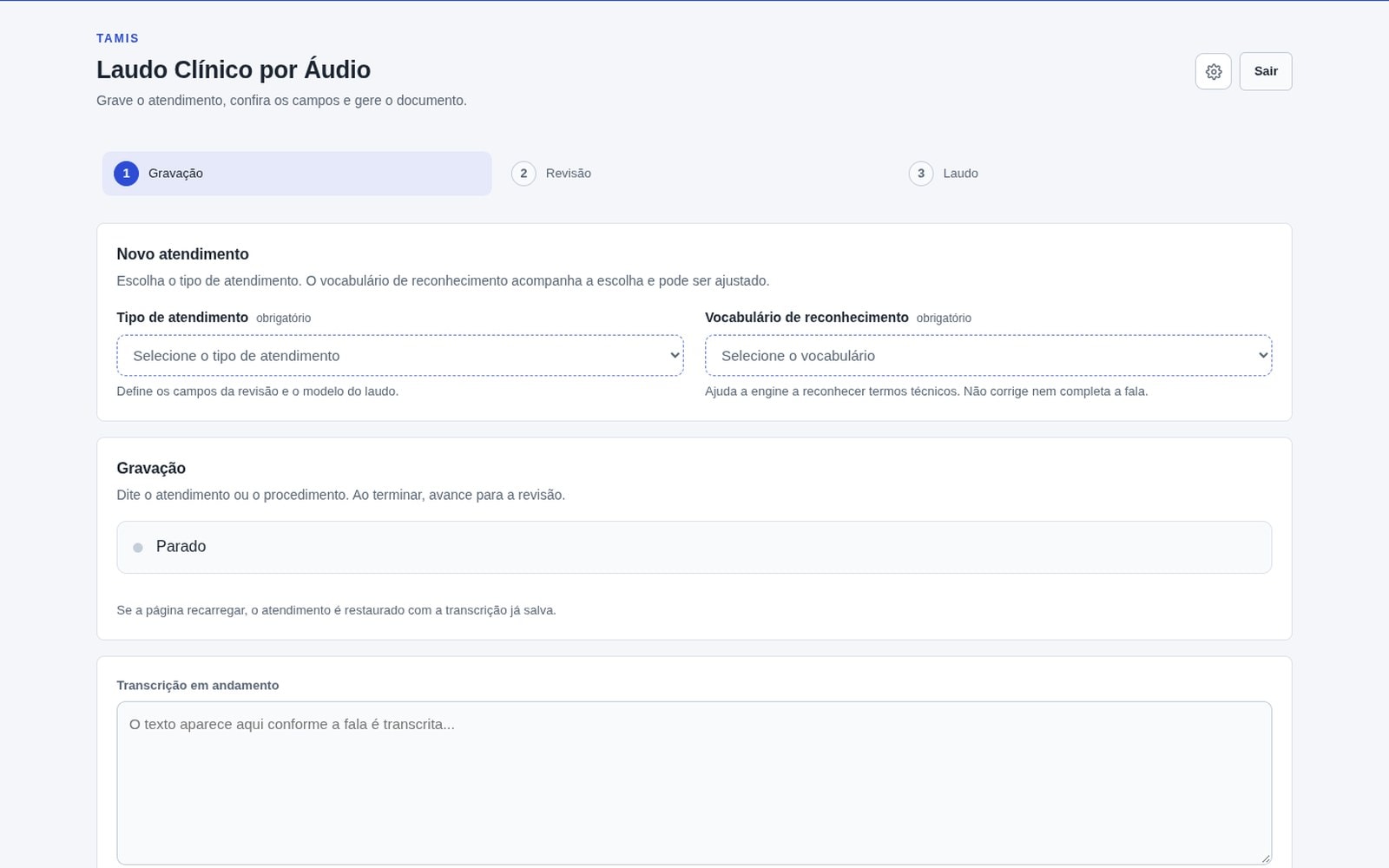Click the 'Tipo de atendimento' label
This screenshot has width=1389, height=868.
coord(182,318)
